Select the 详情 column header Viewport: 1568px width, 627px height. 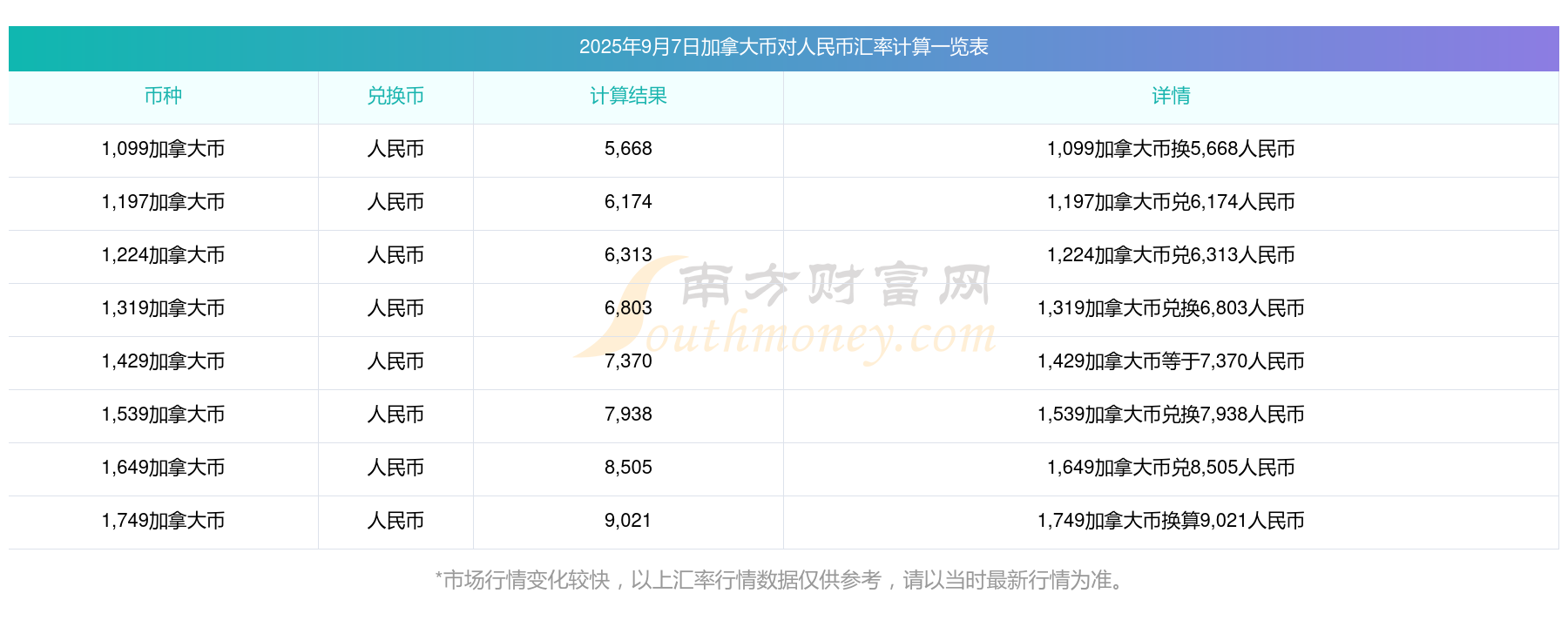pos(1171,96)
